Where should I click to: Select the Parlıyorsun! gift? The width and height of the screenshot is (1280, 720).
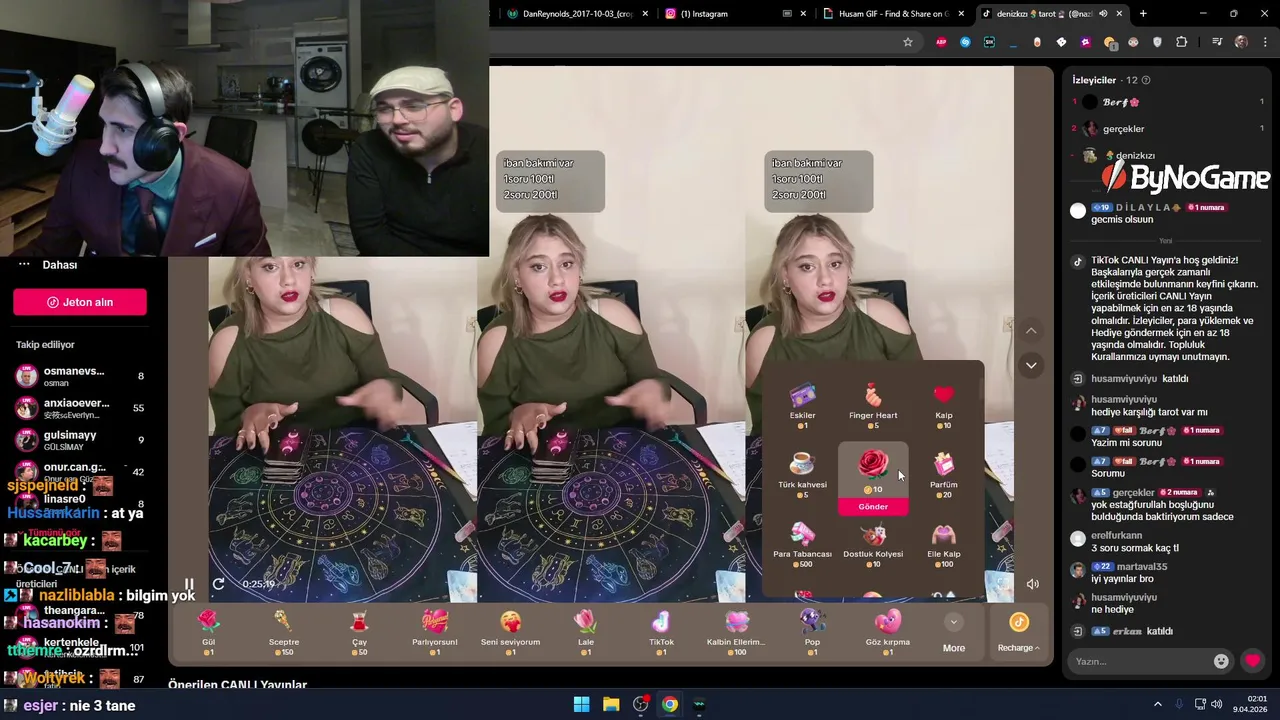point(435,632)
